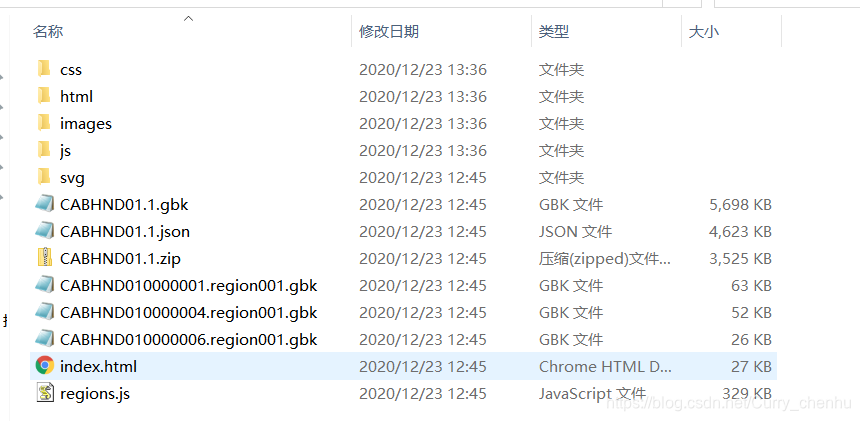Sort by the 名称 column header
This screenshot has width=860, height=421.
pyautogui.click(x=48, y=31)
